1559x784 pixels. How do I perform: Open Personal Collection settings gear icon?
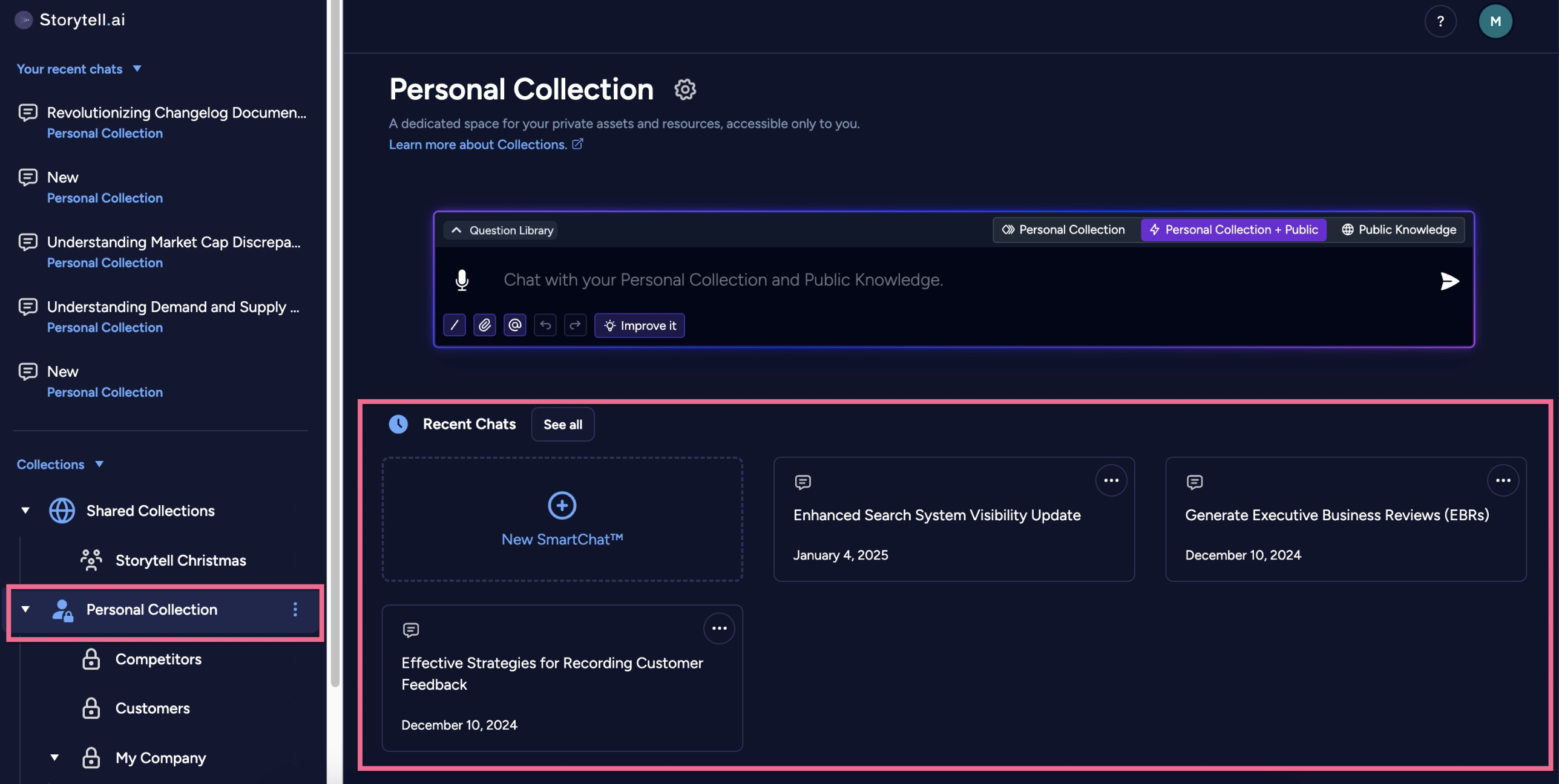685,90
